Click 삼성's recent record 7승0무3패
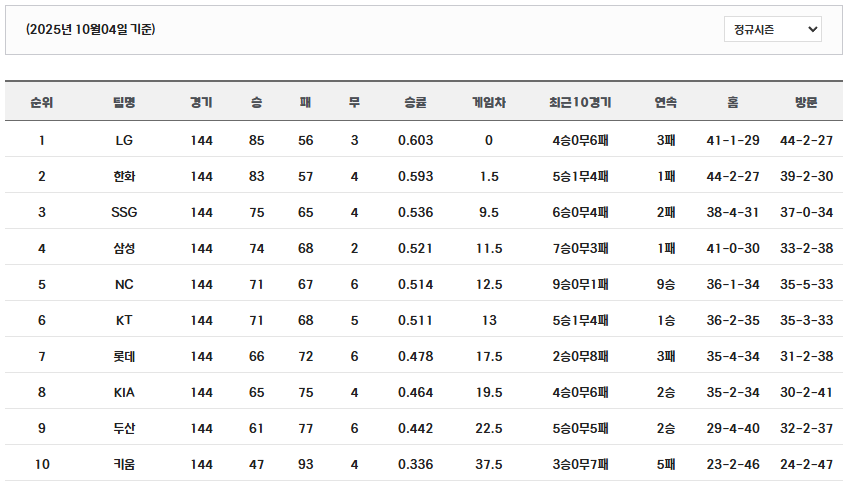This screenshot has width=852, height=488. pyautogui.click(x=580, y=248)
